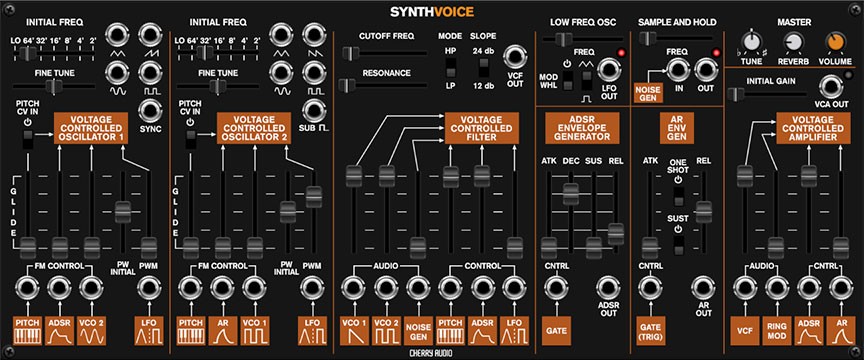The image size is (864, 360).
Task: Click VCO 2 FM jack above AR
Action: point(223,287)
